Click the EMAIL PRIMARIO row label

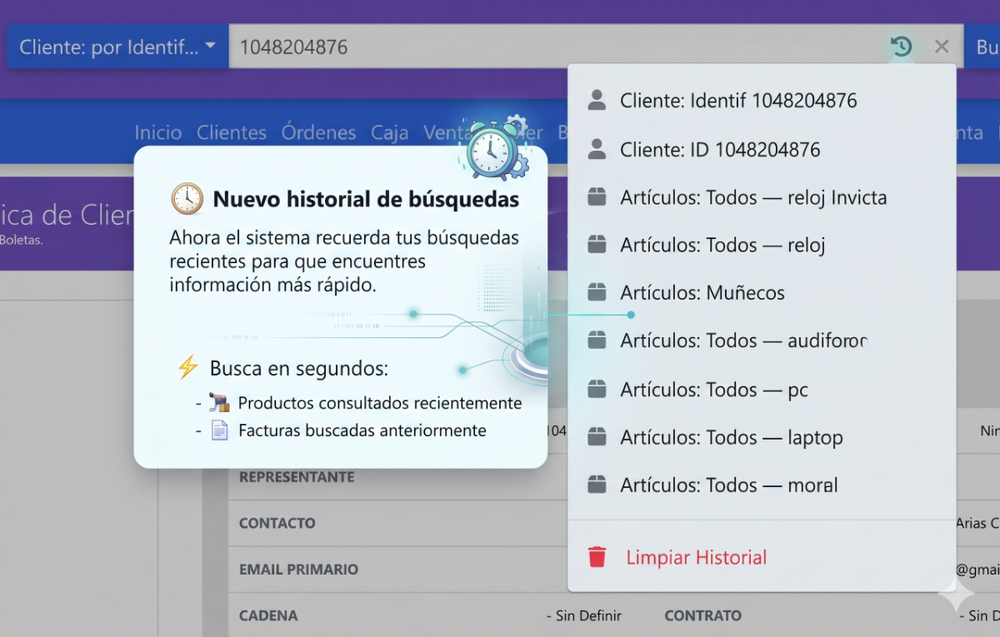click(x=298, y=569)
